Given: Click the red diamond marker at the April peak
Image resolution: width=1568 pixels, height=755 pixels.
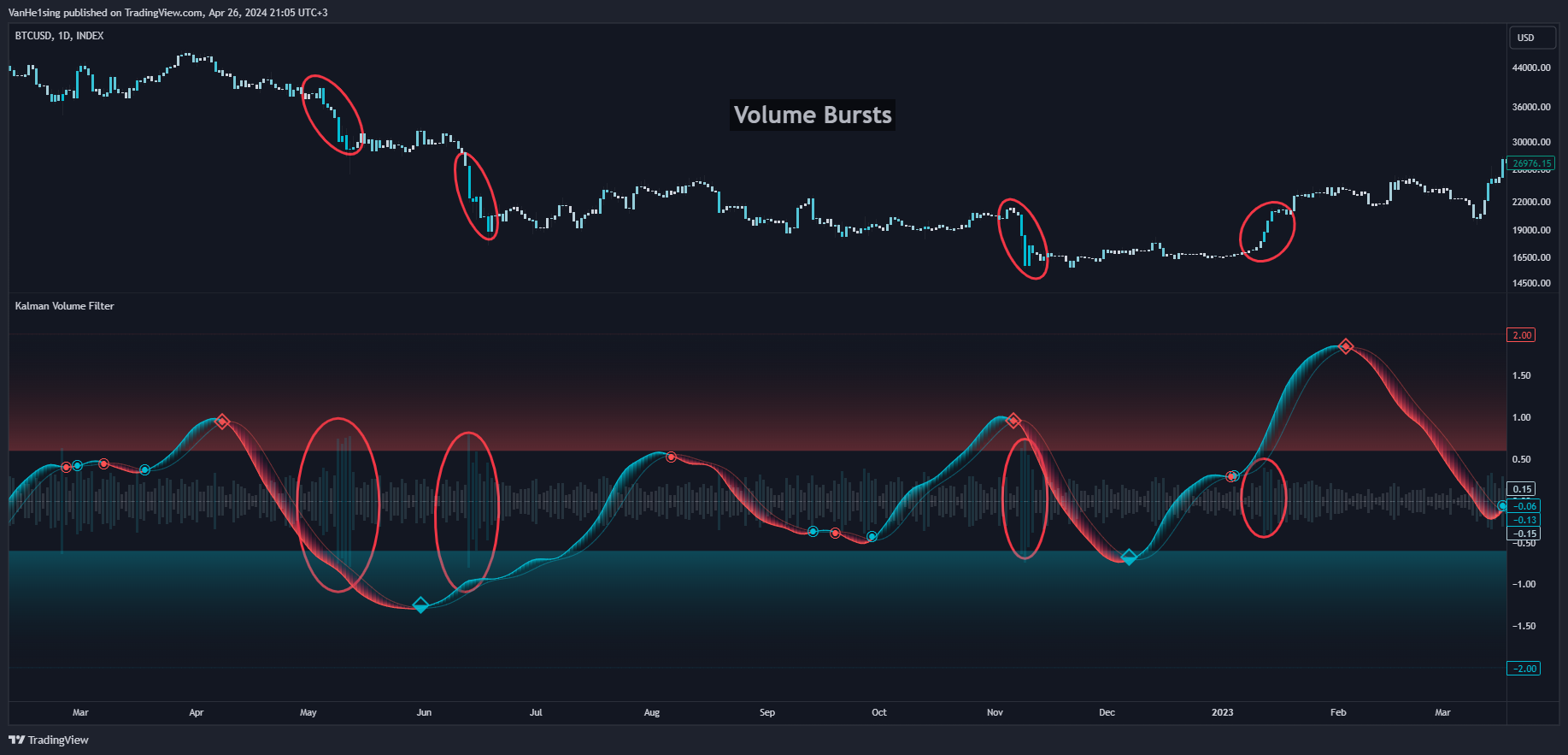Looking at the screenshot, I should pos(222,422).
